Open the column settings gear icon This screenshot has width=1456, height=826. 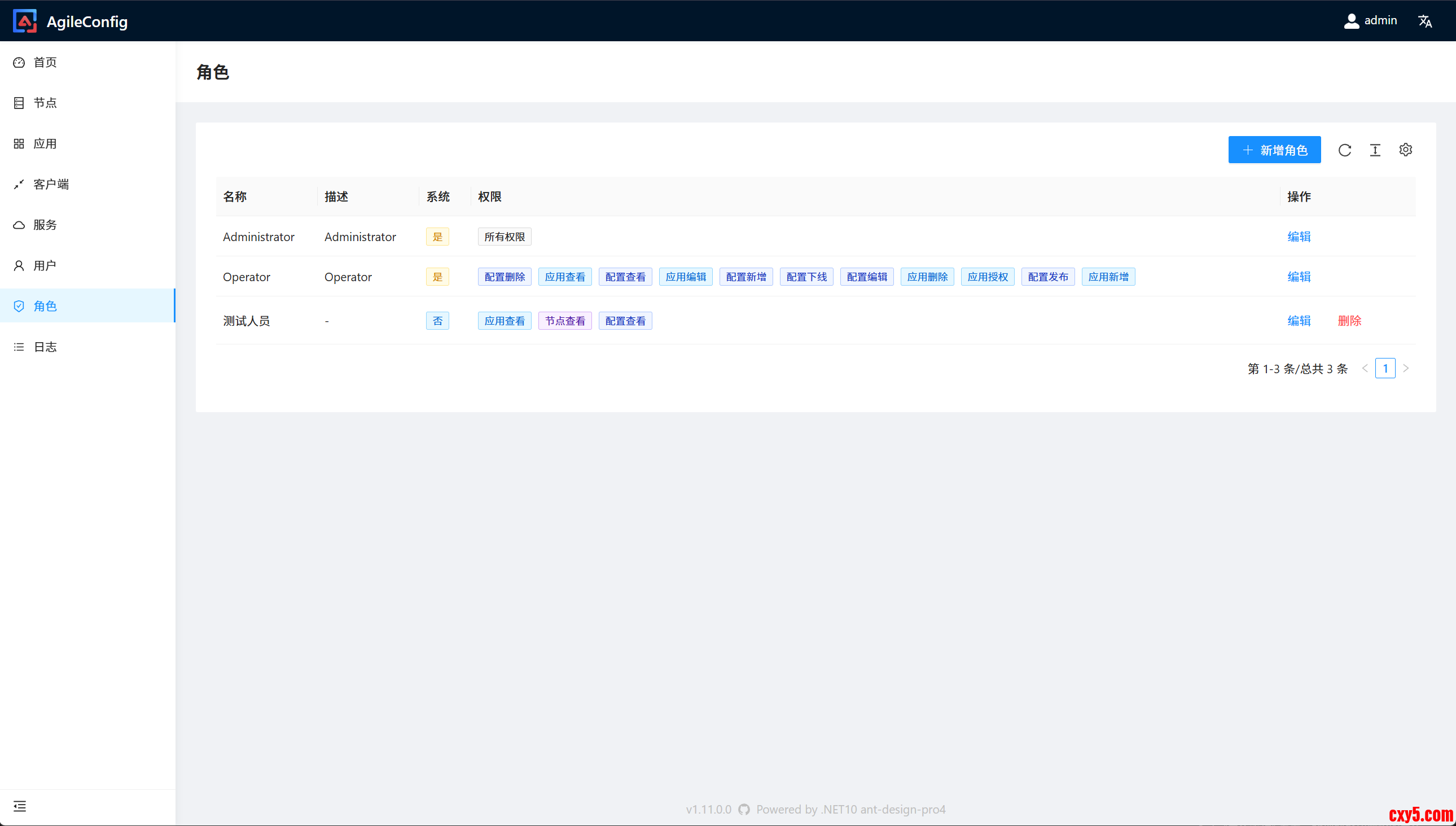click(1405, 150)
